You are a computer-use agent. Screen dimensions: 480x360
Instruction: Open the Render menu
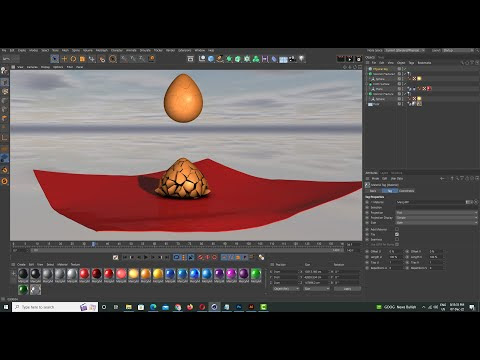pos(170,50)
